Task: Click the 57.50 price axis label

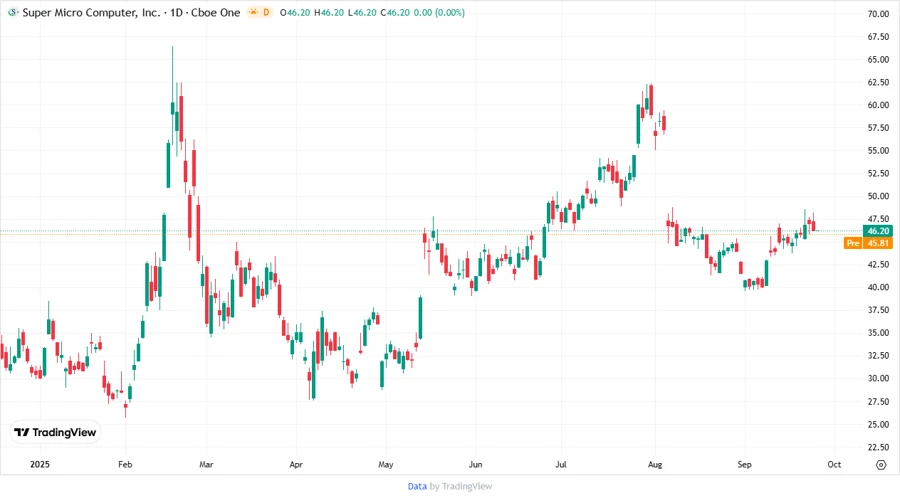Action: click(878, 128)
